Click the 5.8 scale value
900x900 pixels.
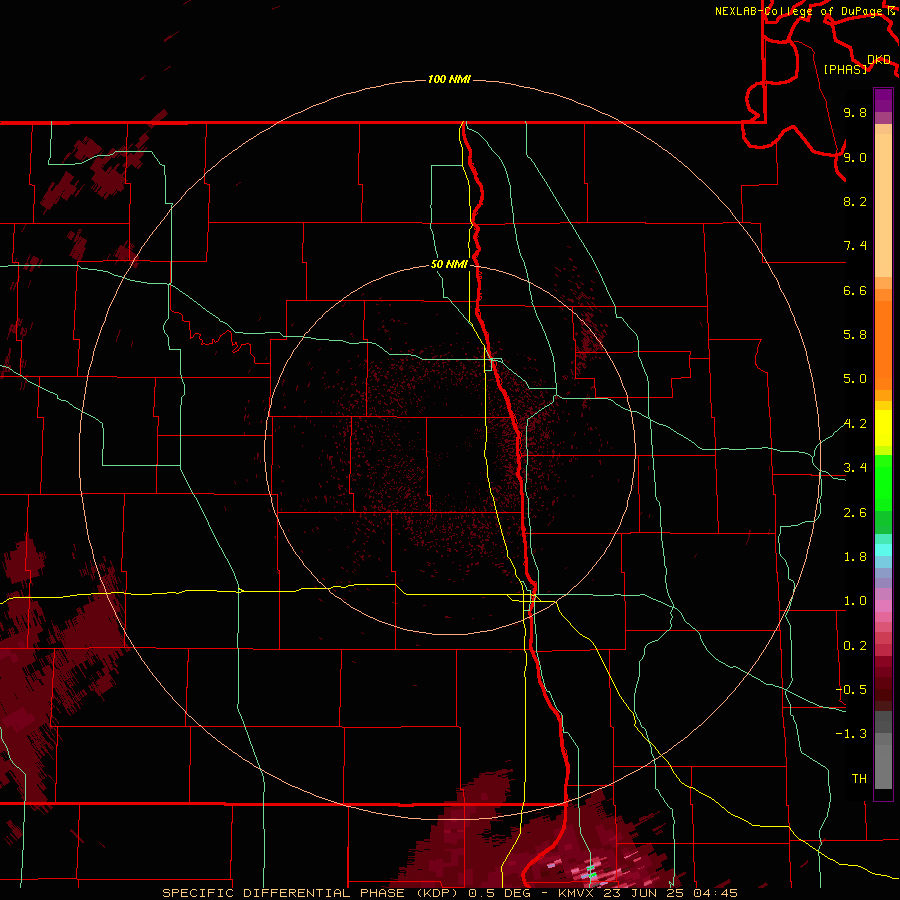[x=855, y=335]
